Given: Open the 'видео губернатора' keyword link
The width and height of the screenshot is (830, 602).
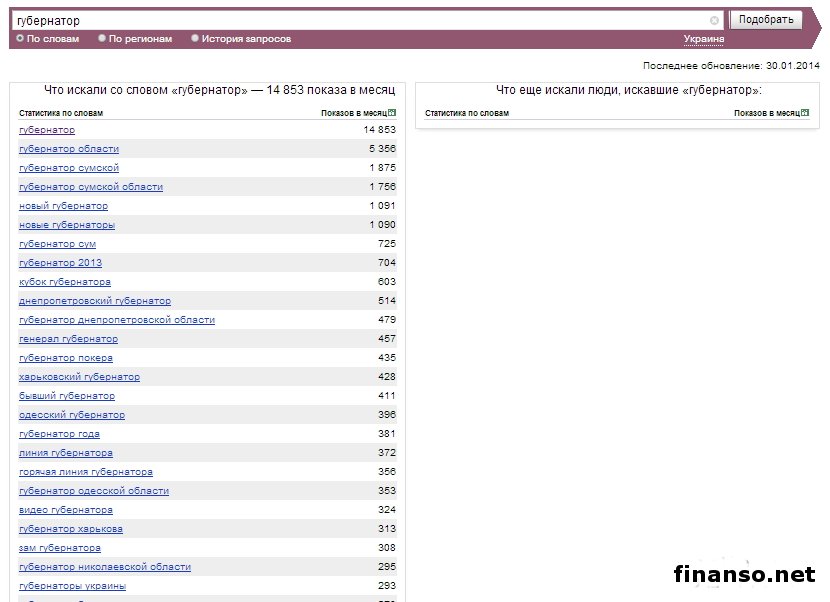Looking at the screenshot, I should pos(66,510).
